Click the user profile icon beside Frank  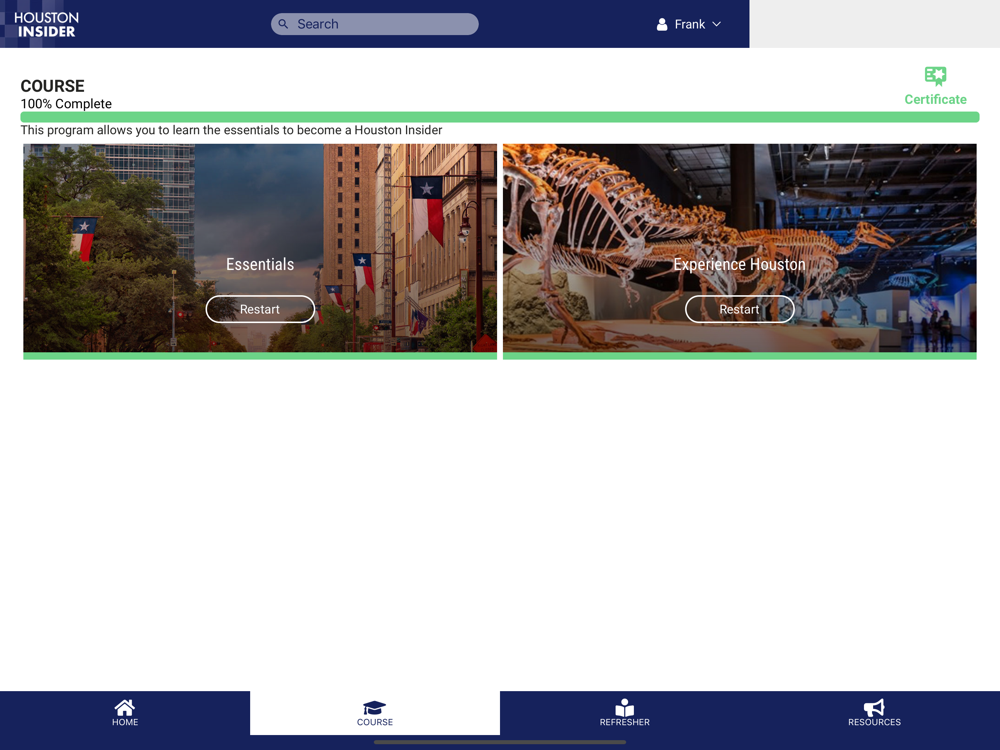(662, 24)
